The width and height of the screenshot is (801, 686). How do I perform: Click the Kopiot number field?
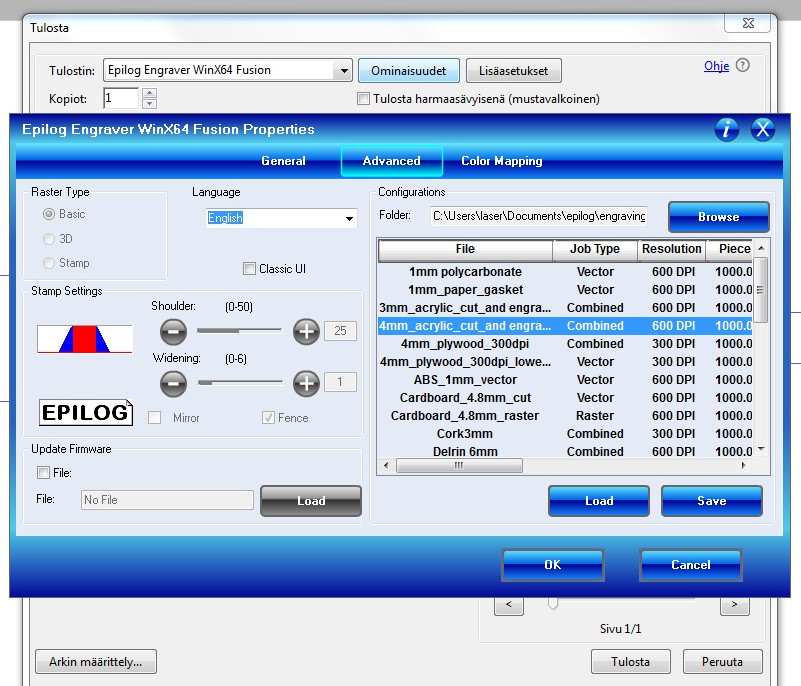(121, 98)
